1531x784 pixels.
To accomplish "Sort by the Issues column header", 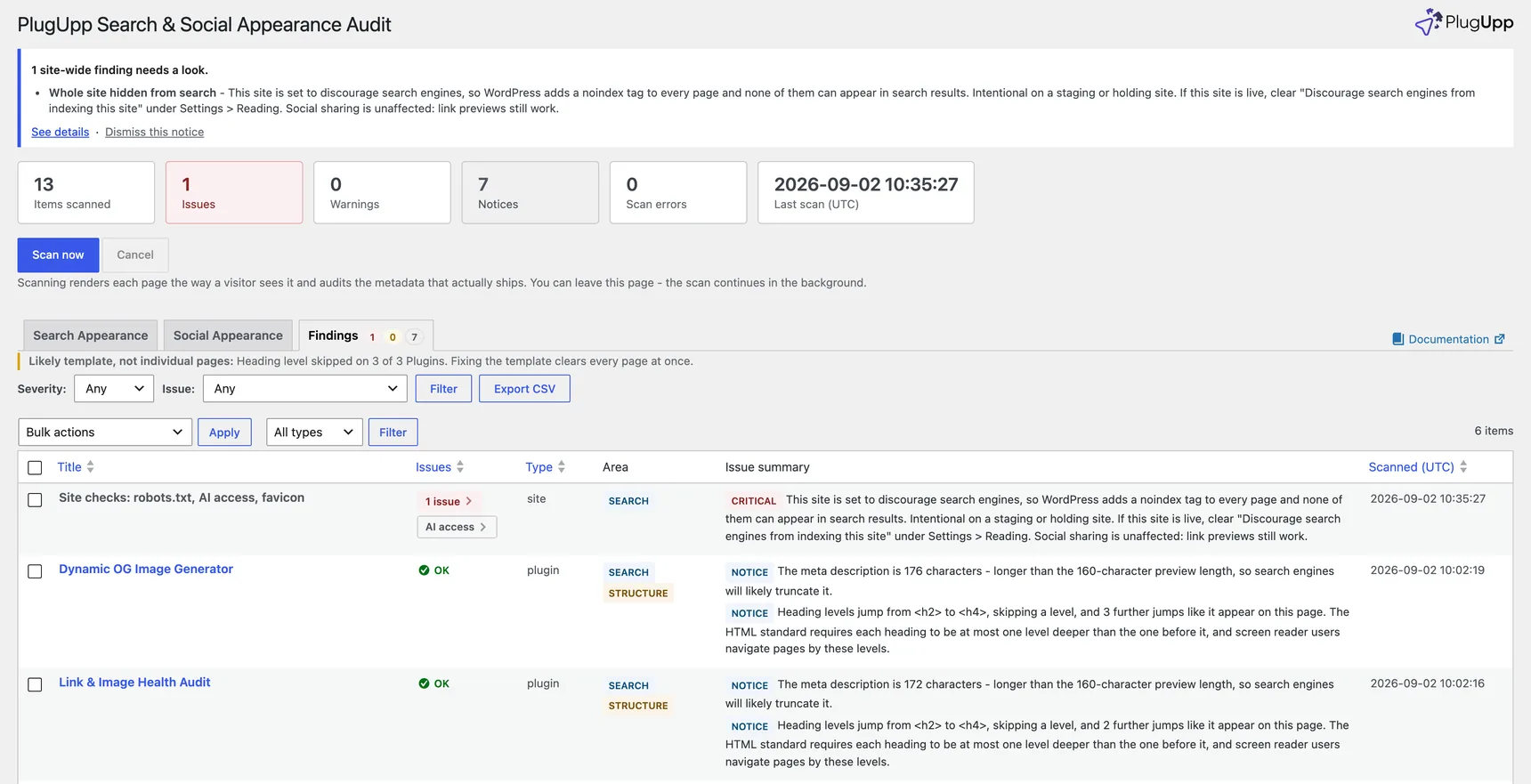I will click(x=433, y=467).
